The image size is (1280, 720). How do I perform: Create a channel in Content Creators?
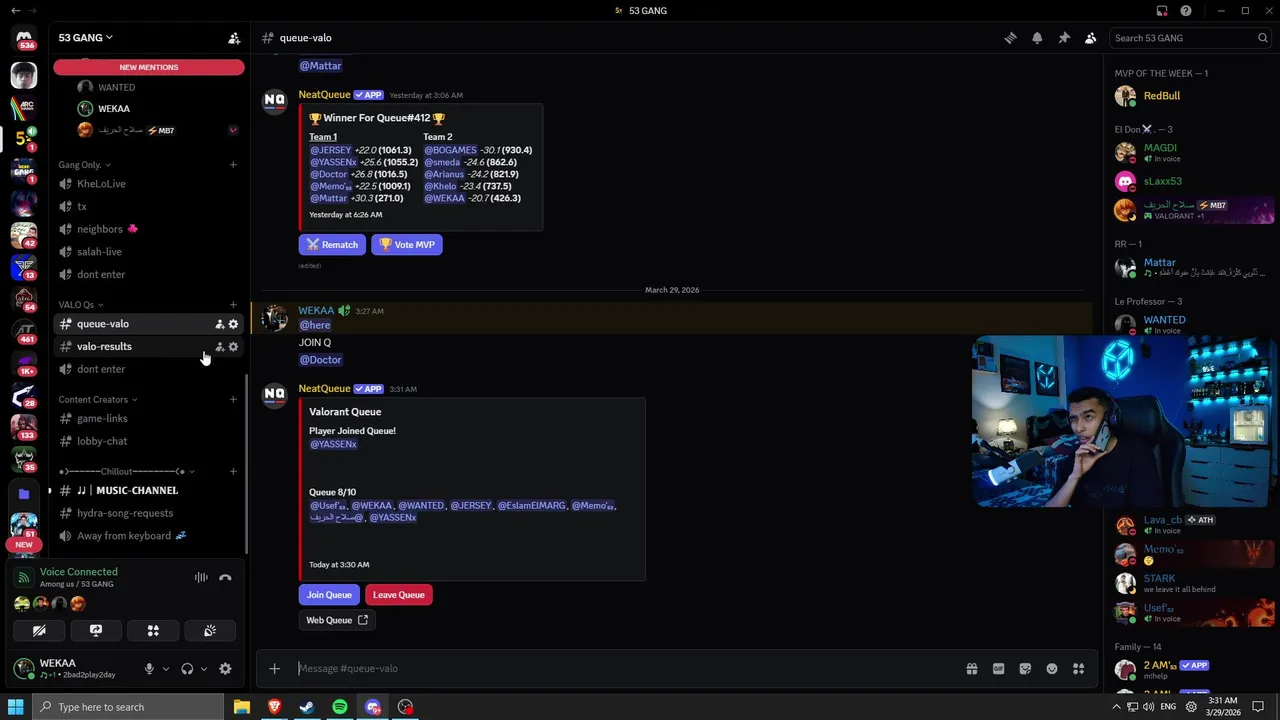(x=233, y=400)
